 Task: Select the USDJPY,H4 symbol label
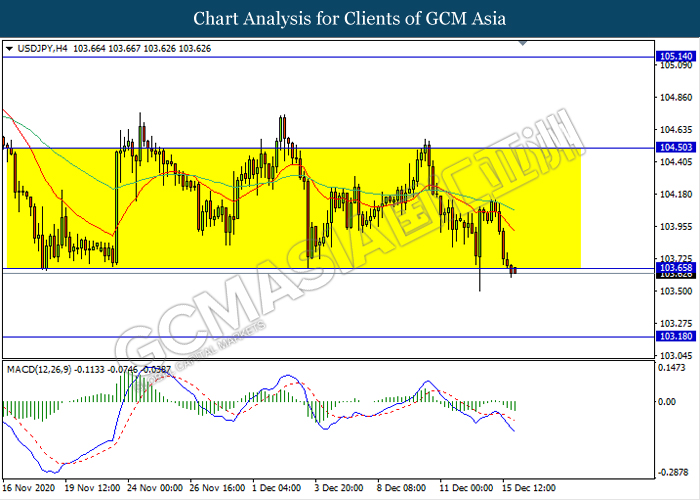(42, 49)
